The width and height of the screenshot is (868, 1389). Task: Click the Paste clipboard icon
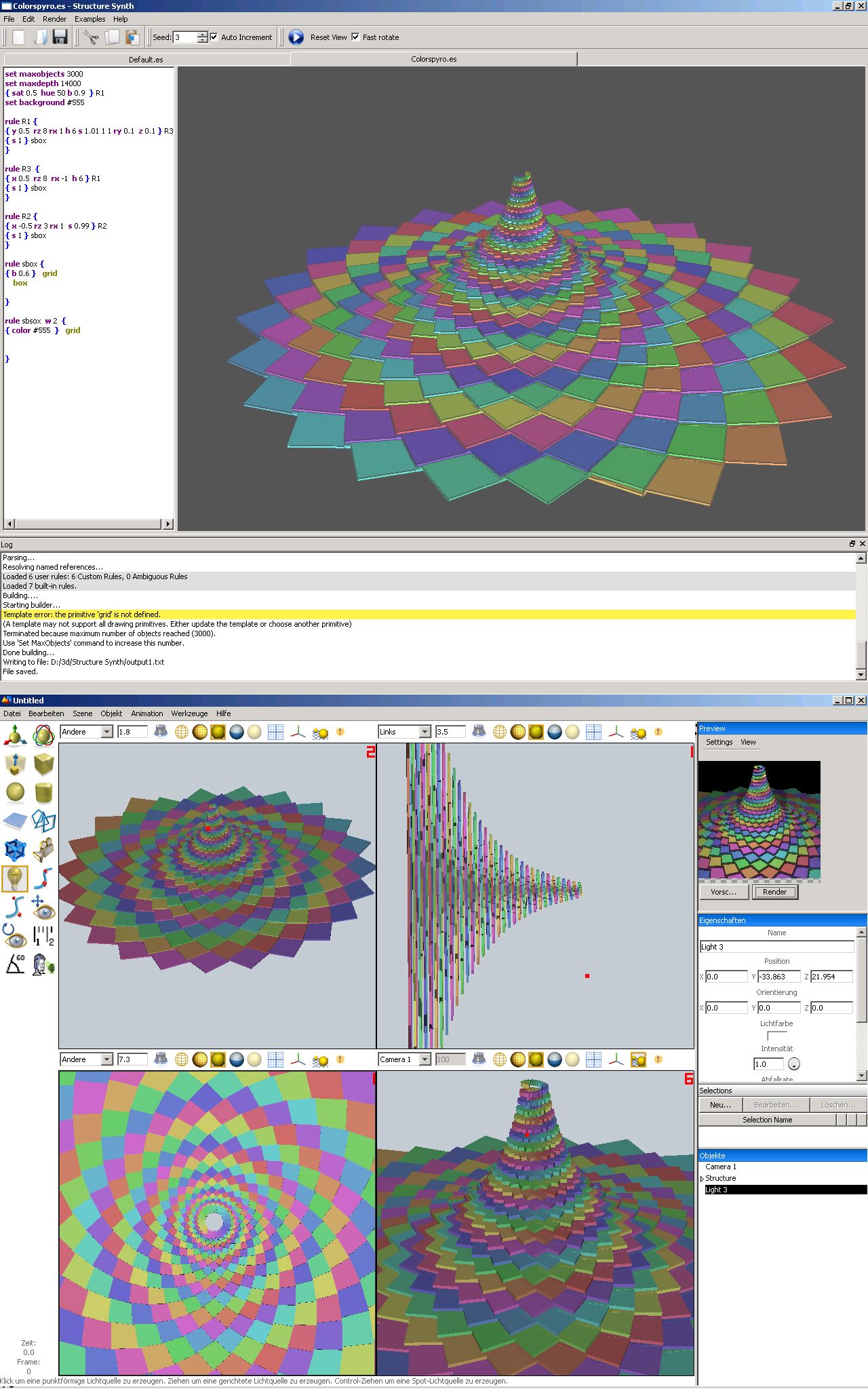[x=132, y=37]
